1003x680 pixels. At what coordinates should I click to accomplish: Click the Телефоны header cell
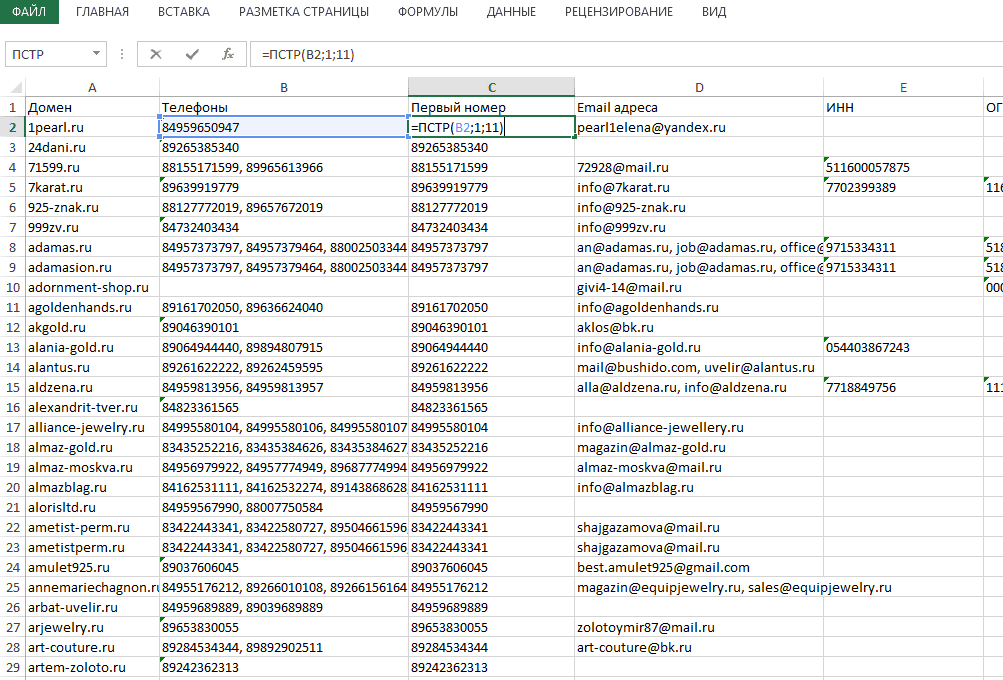[x=284, y=107]
